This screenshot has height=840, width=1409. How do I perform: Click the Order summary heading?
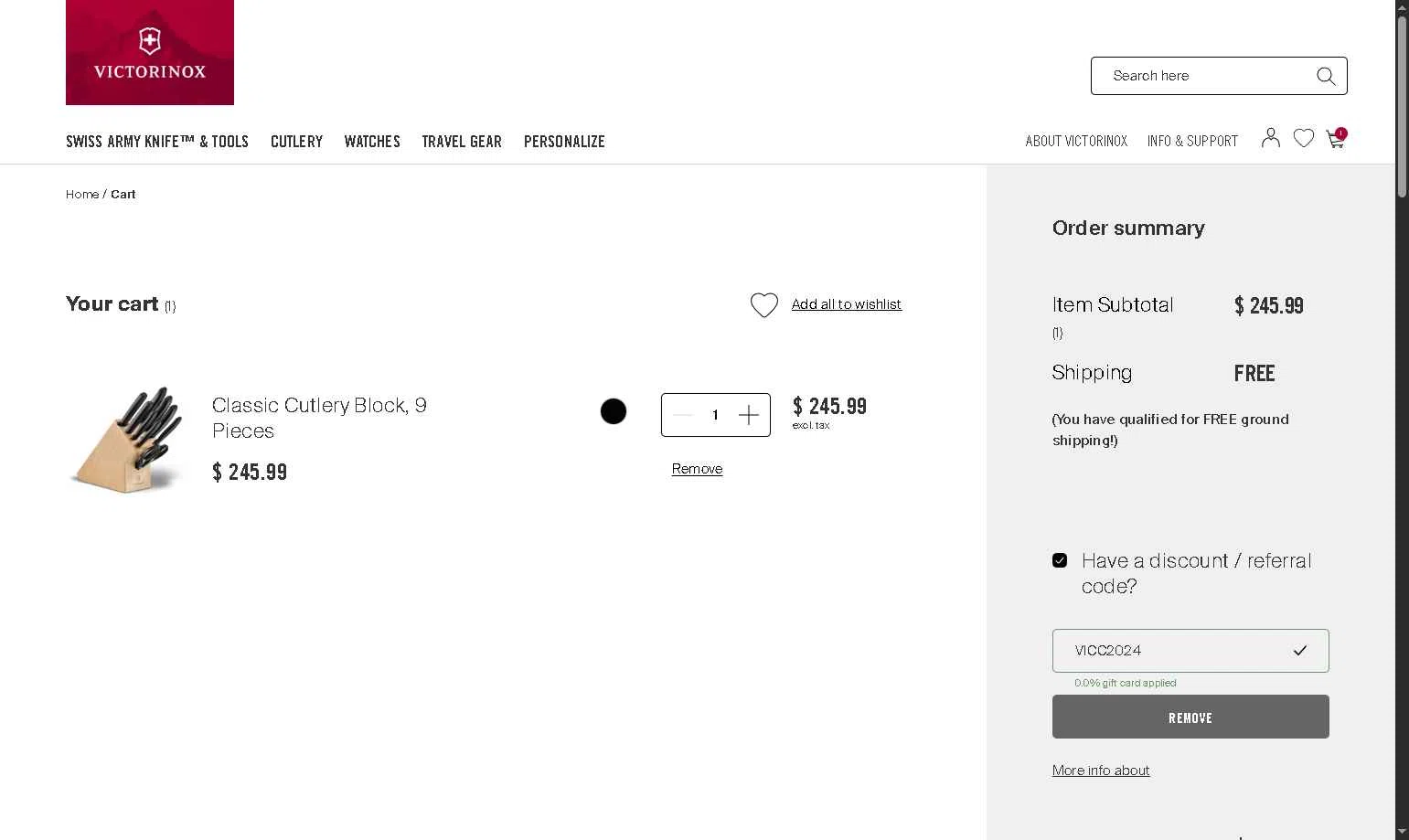(1128, 228)
